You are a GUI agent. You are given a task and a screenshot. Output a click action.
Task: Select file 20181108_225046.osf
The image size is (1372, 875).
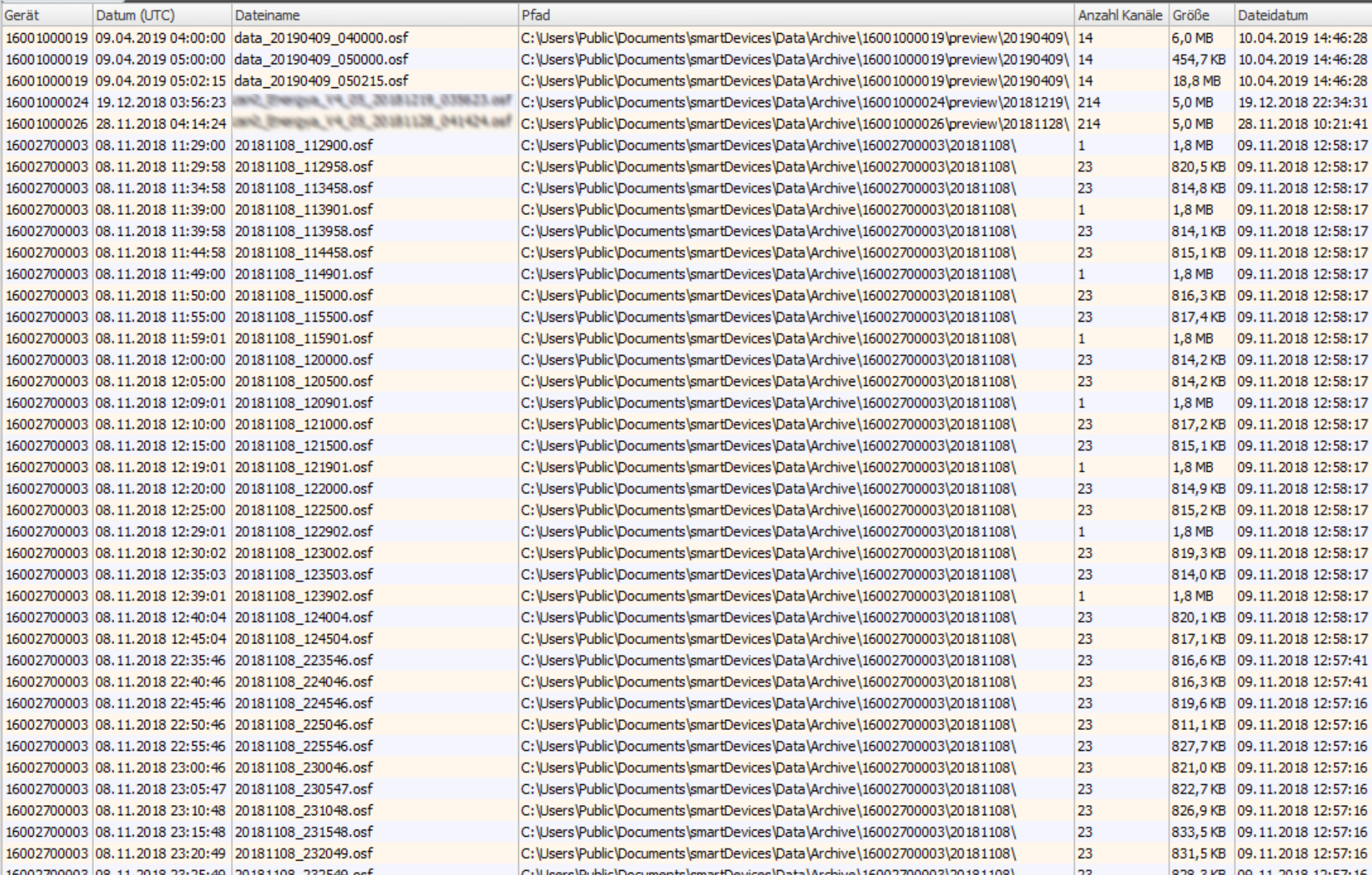click(x=304, y=724)
